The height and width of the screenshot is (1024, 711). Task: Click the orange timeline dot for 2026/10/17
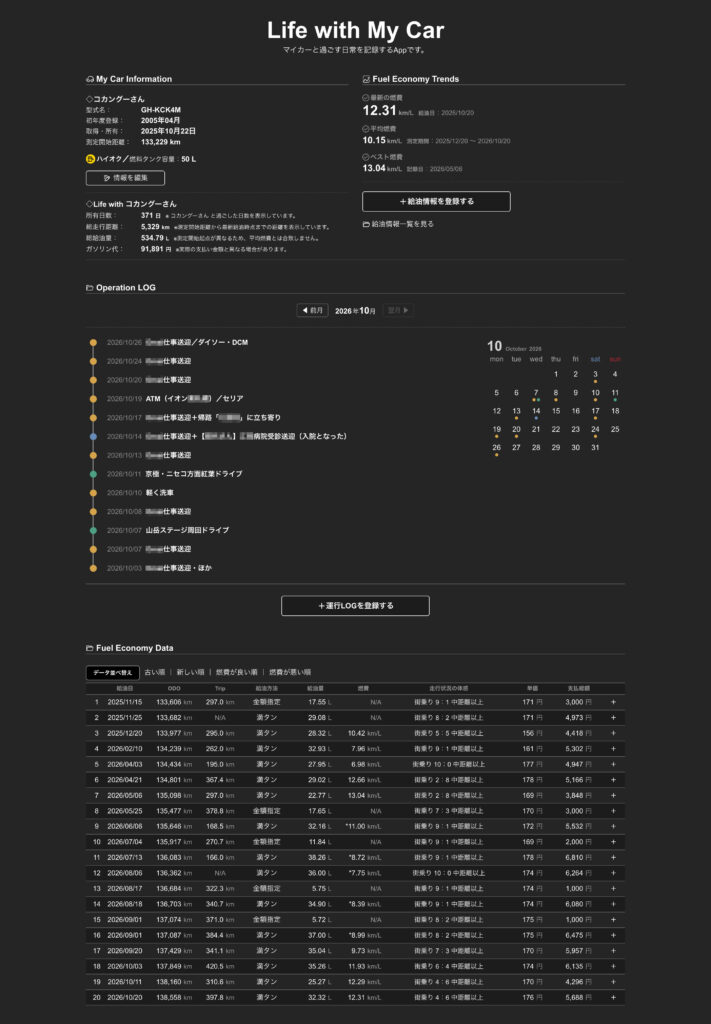pos(93,417)
